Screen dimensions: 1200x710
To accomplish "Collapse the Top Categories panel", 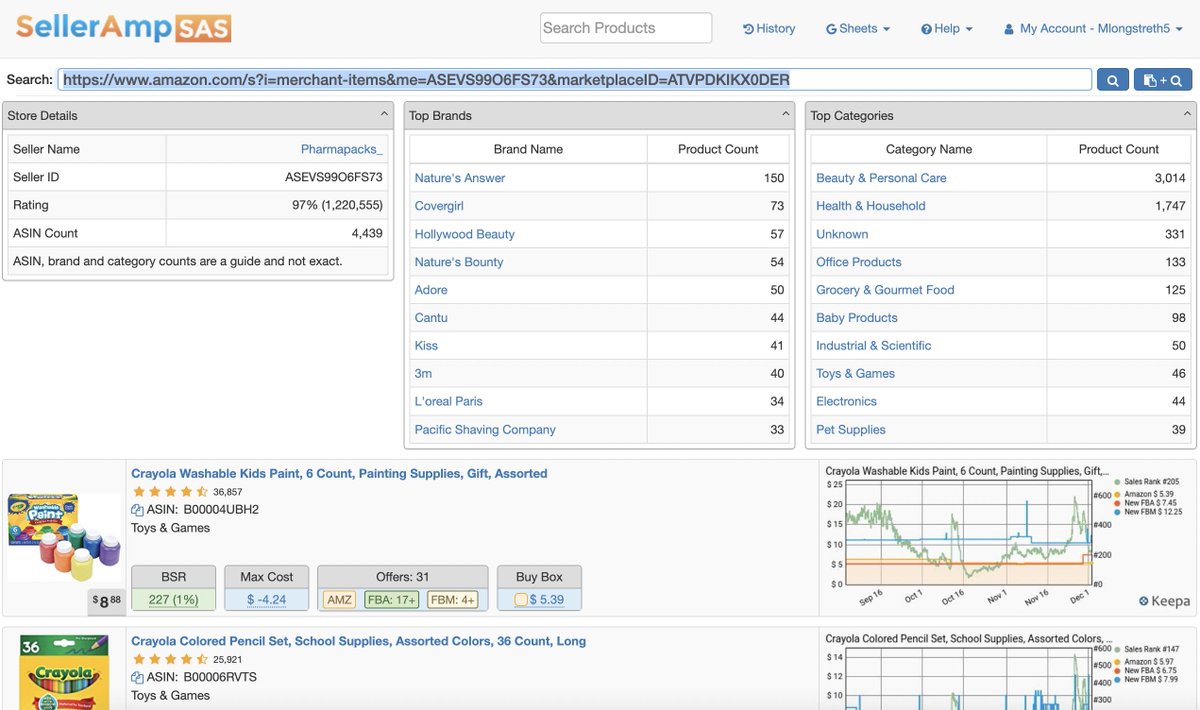I will point(1187,115).
